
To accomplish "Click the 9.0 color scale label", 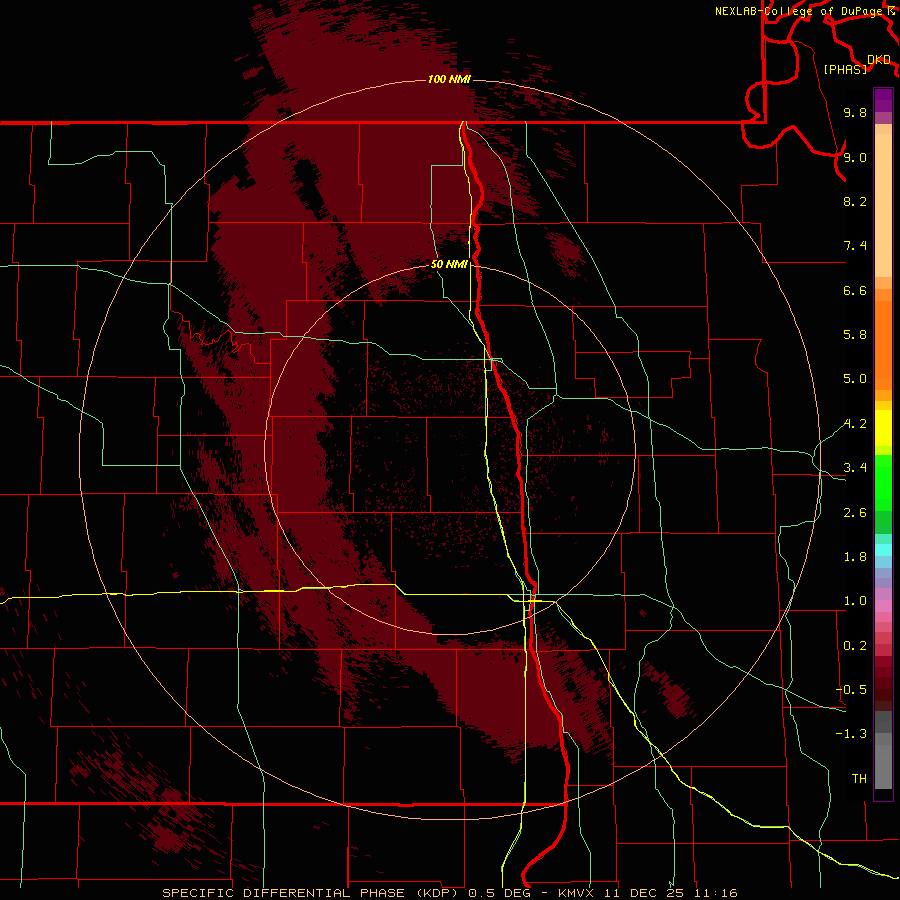I will click(x=855, y=157).
